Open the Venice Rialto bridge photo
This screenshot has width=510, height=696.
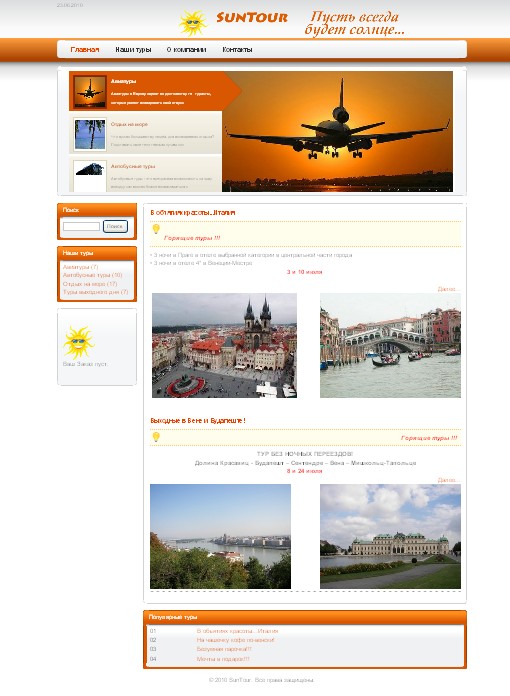(x=390, y=345)
